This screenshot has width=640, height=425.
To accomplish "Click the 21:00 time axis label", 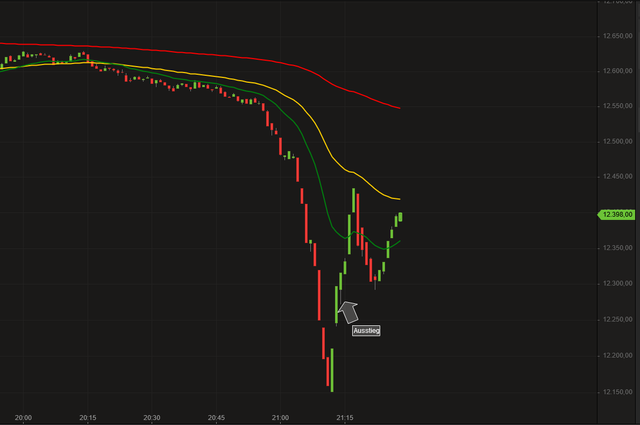I will pyautogui.click(x=280, y=418).
